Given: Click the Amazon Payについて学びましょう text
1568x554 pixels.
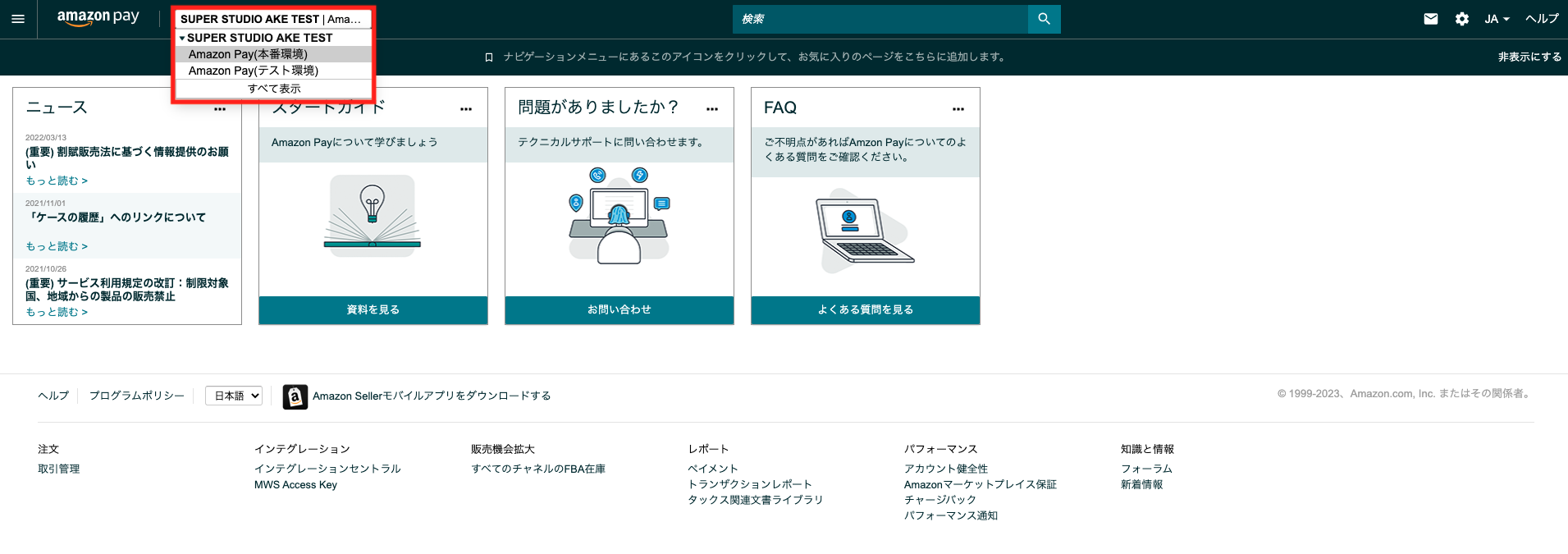Looking at the screenshot, I should click(x=354, y=142).
